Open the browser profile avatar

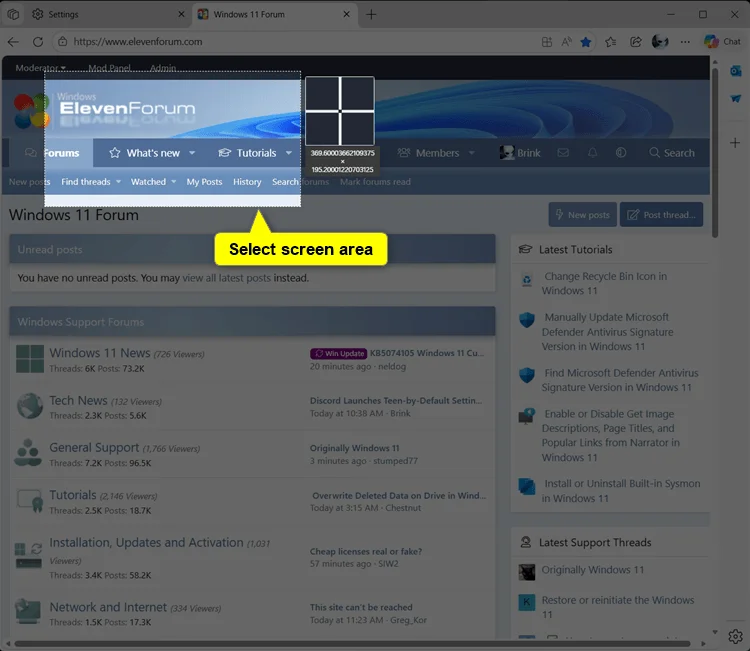660,42
